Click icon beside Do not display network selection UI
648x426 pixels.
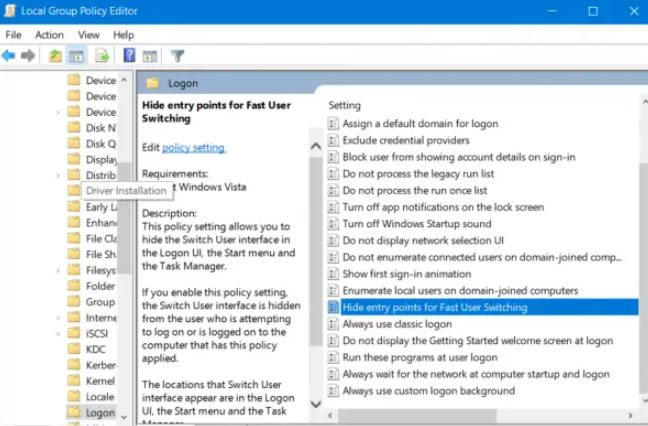pos(333,240)
